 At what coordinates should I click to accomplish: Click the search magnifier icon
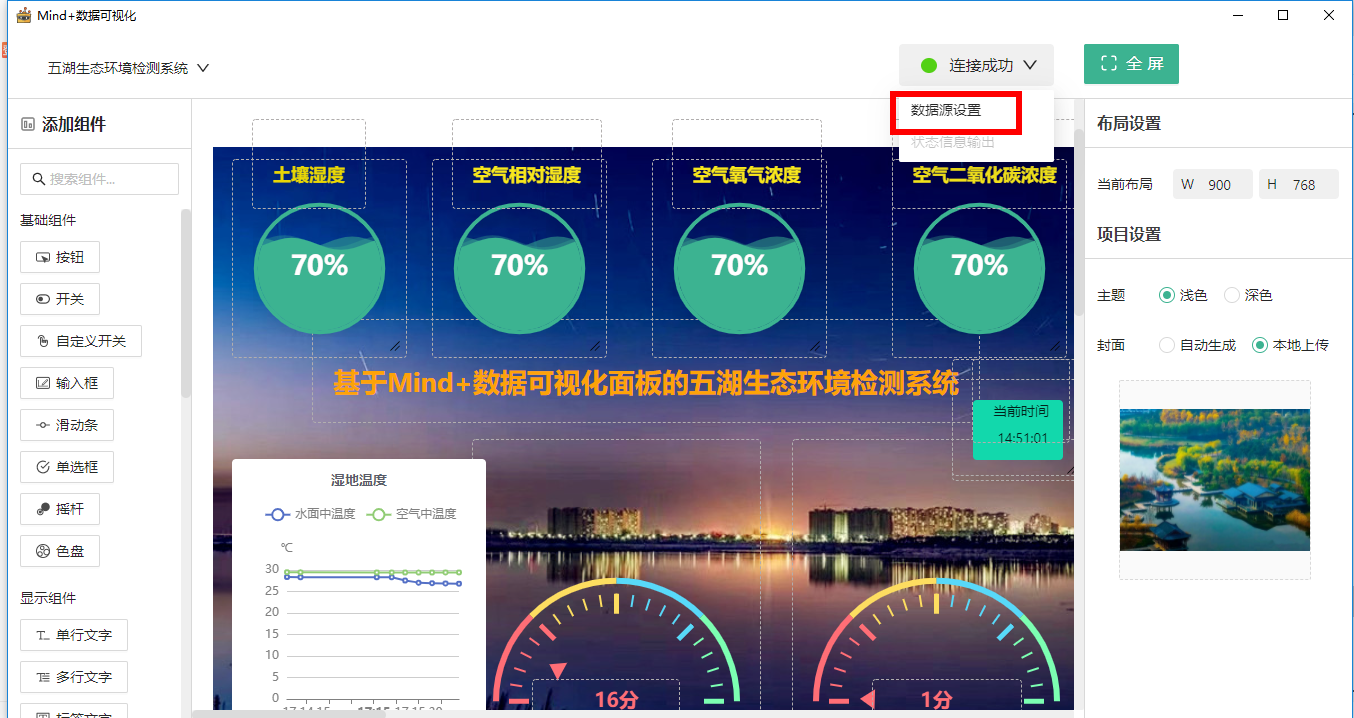point(39,179)
